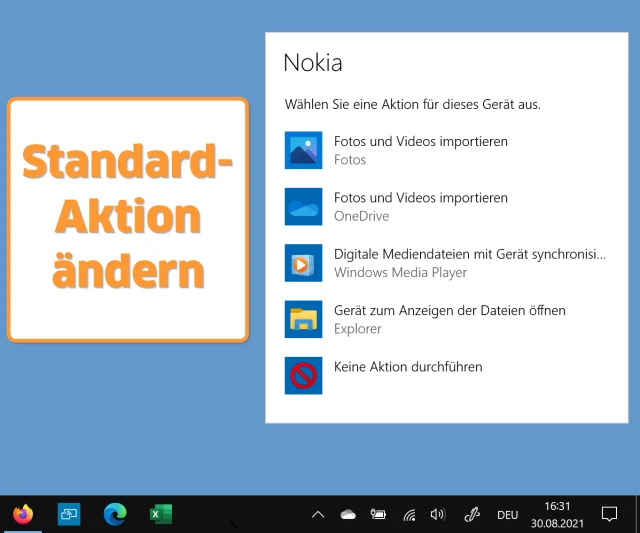
Task: Open the notification Action Center
Action: (x=609, y=514)
